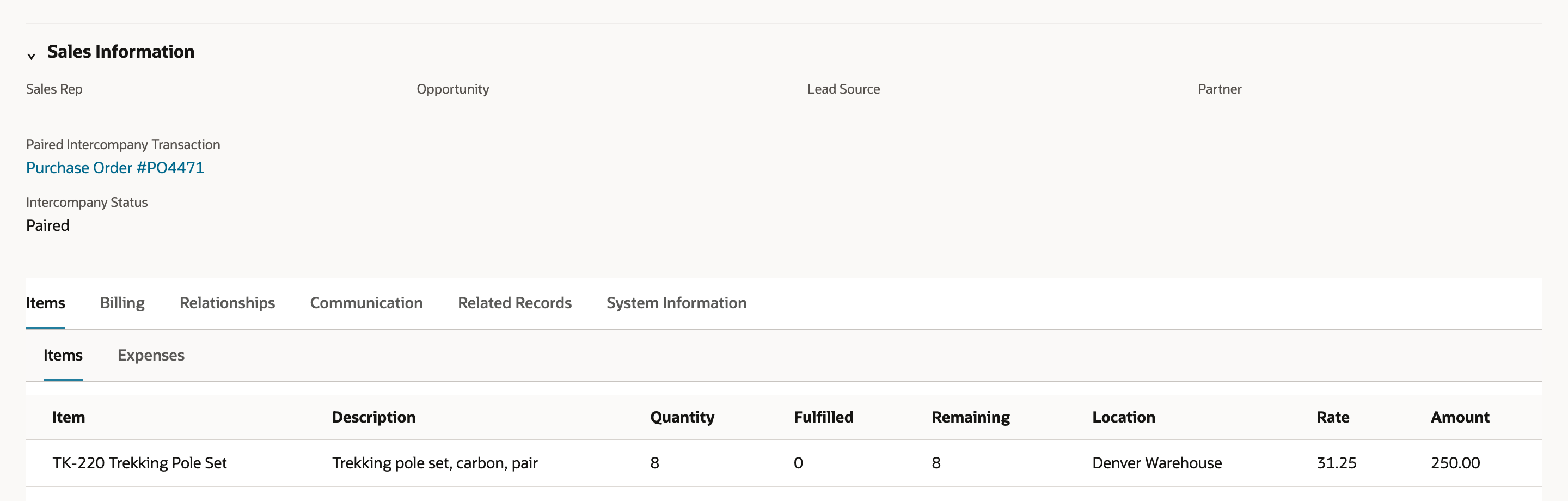Click the Description column header
This screenshot has width=1568, height=501.
(373, 418)
